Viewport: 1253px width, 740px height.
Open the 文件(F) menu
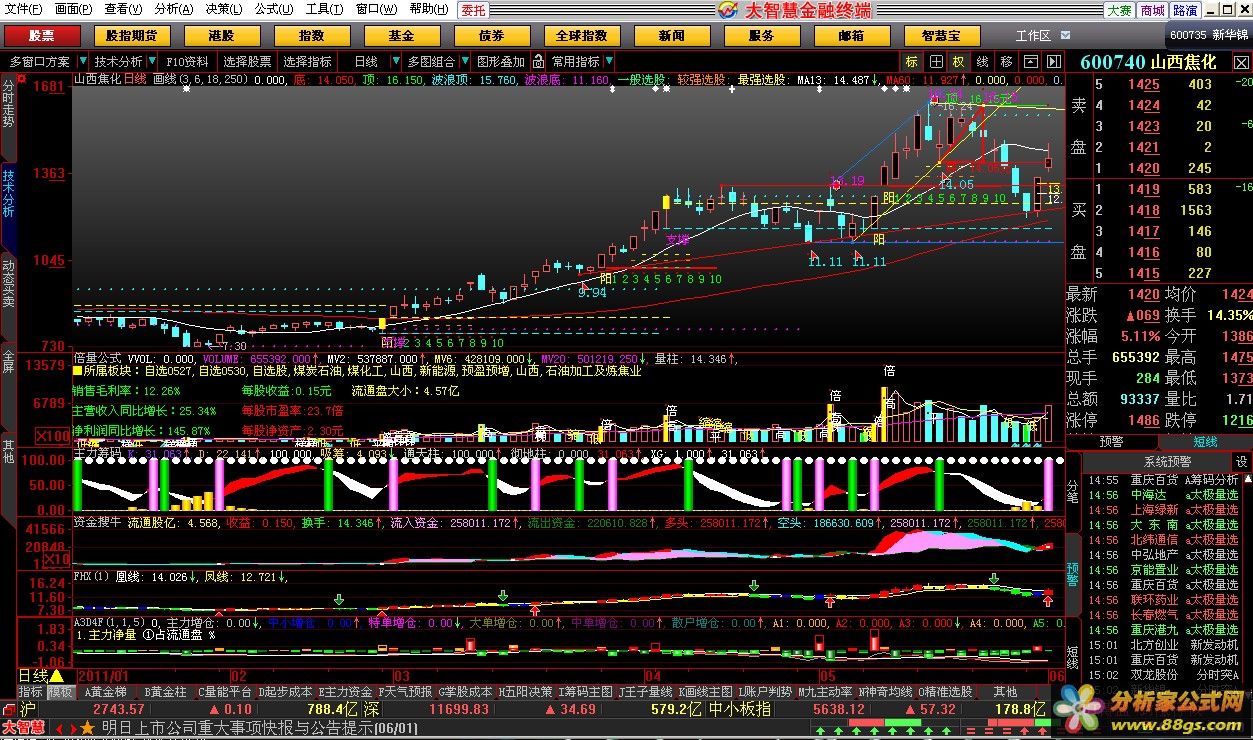click(x=24, y=9)
